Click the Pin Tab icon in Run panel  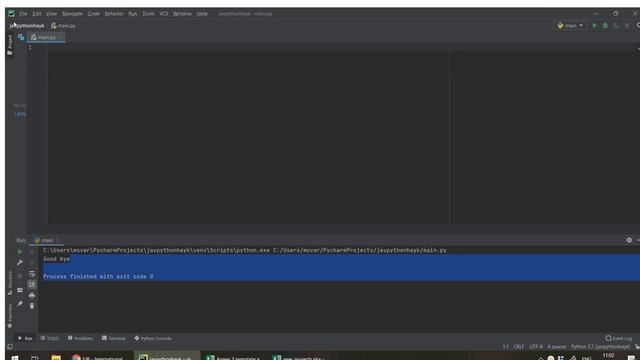click(20, 304)
